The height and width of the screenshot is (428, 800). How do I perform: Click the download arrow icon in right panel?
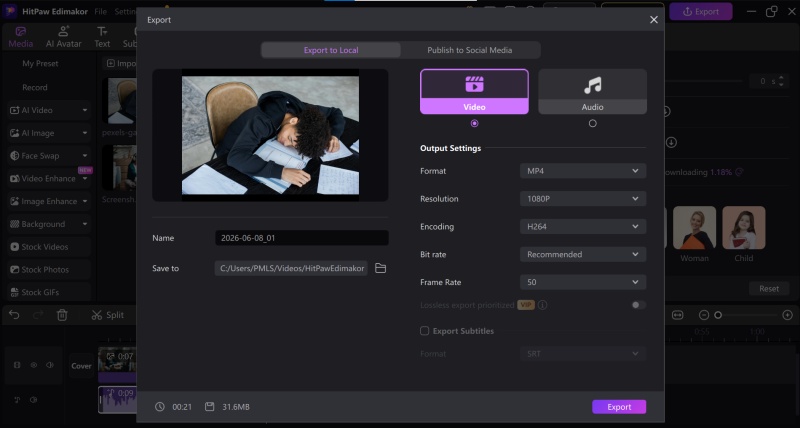671,143
